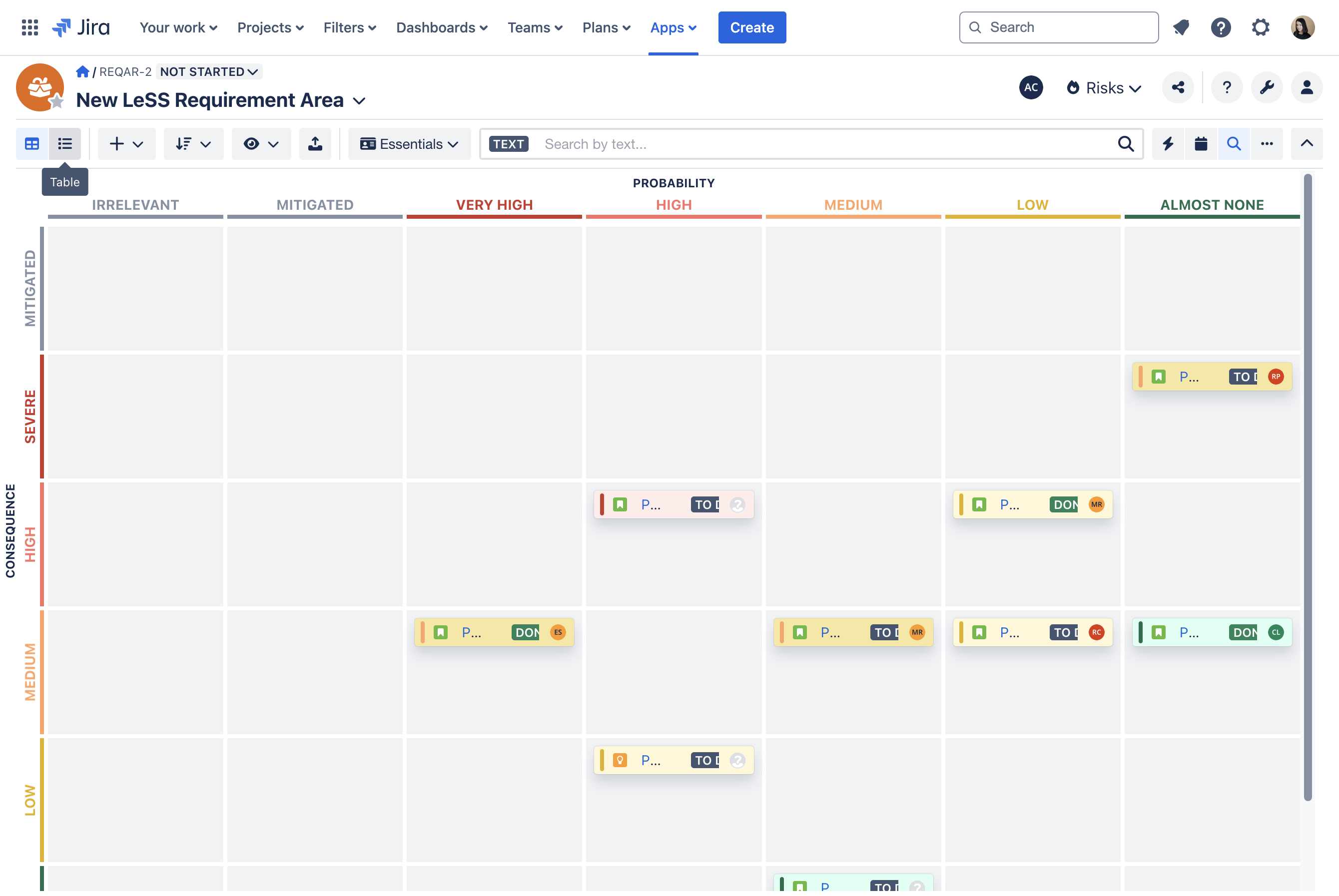
Task: Click the RP assignee avatar on Severe card
Action: 1276,377
